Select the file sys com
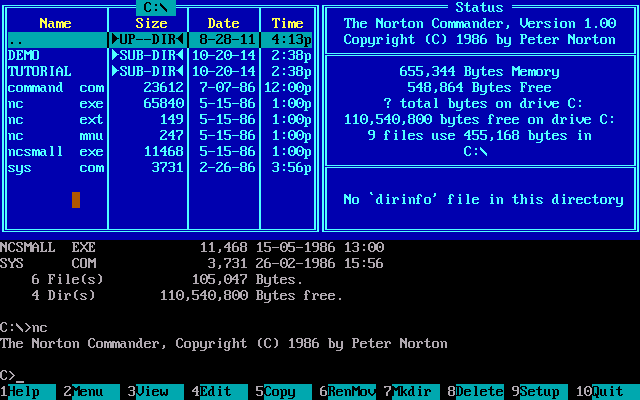The image size is (640, 400). point(160,167)
